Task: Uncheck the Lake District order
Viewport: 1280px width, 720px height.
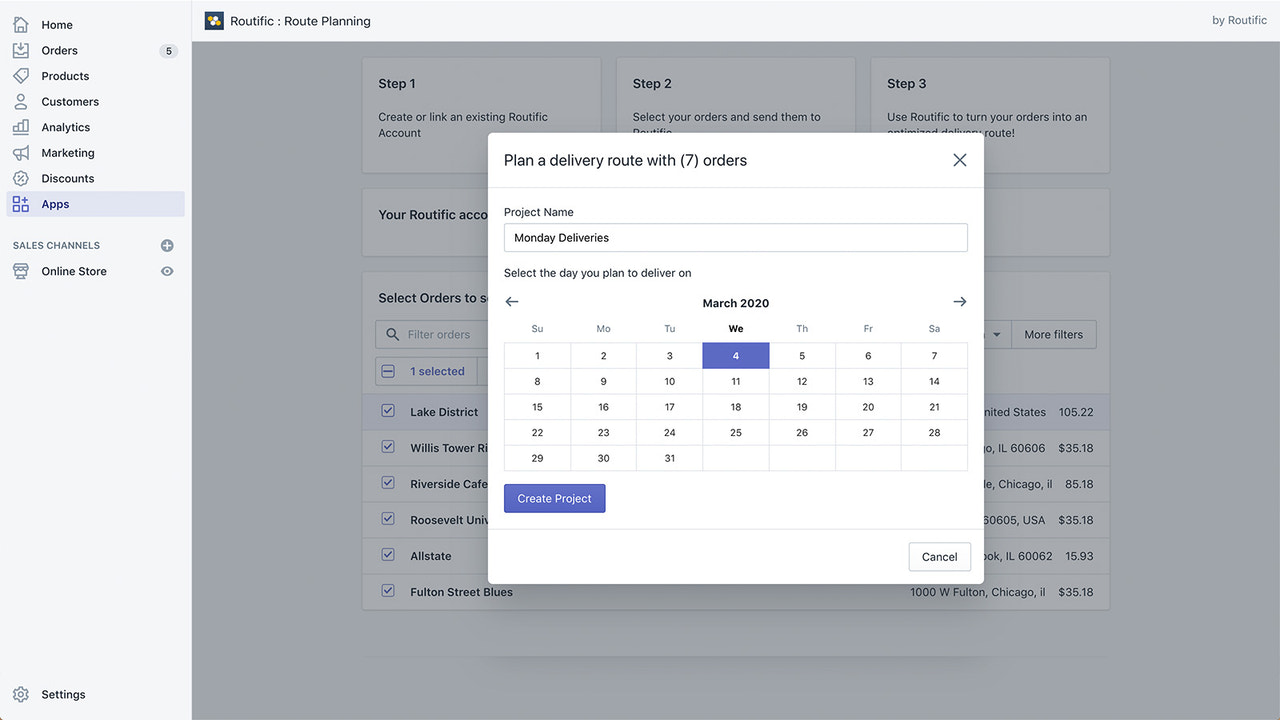Action: point(387,410)
